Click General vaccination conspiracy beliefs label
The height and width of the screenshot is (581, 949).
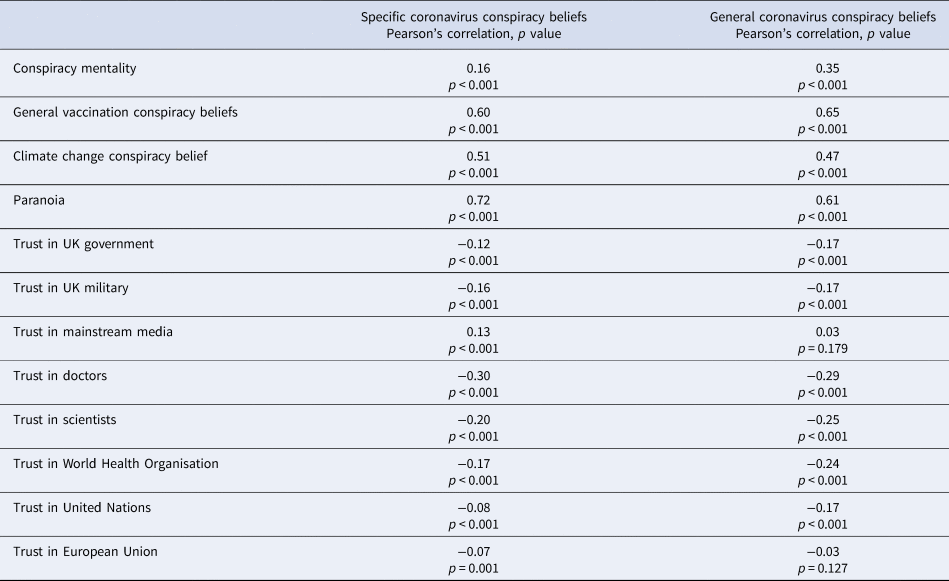[125, 113]
